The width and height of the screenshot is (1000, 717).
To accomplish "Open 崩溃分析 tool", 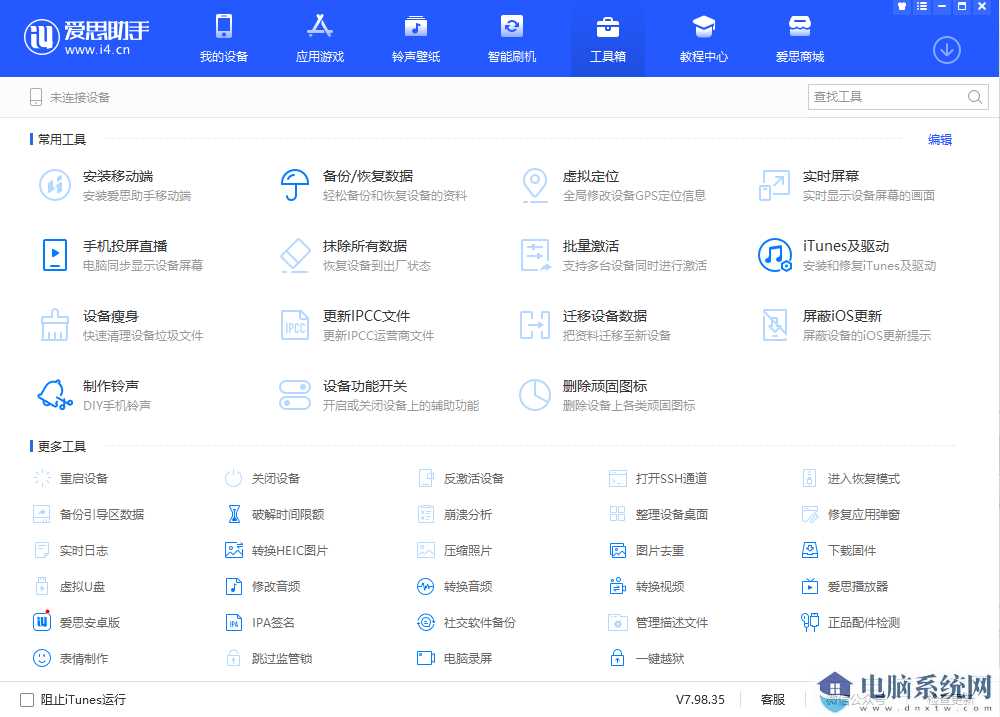I will (x=455, y=514).
